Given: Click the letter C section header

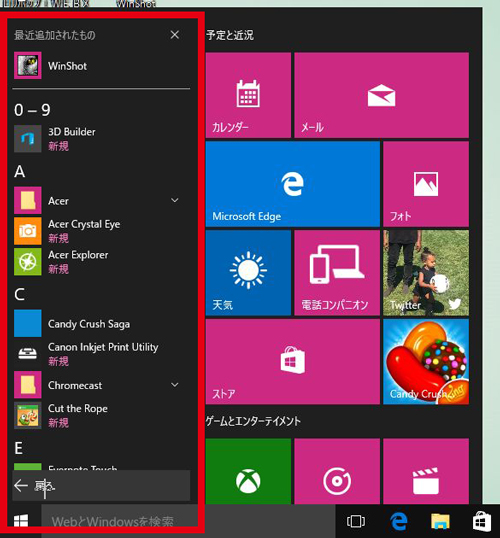Looking at the screenshot, I should tap(20, 294).
